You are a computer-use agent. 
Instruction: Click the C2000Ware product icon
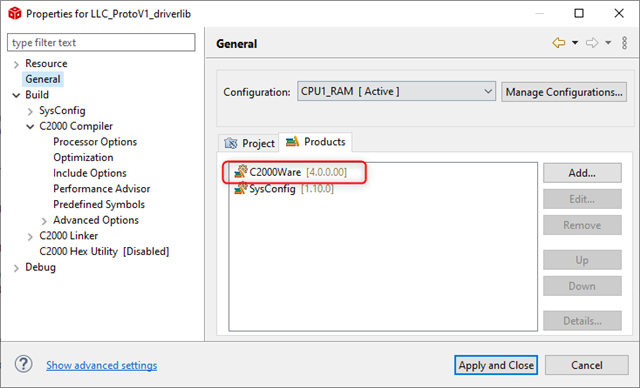tap(241, 172)
